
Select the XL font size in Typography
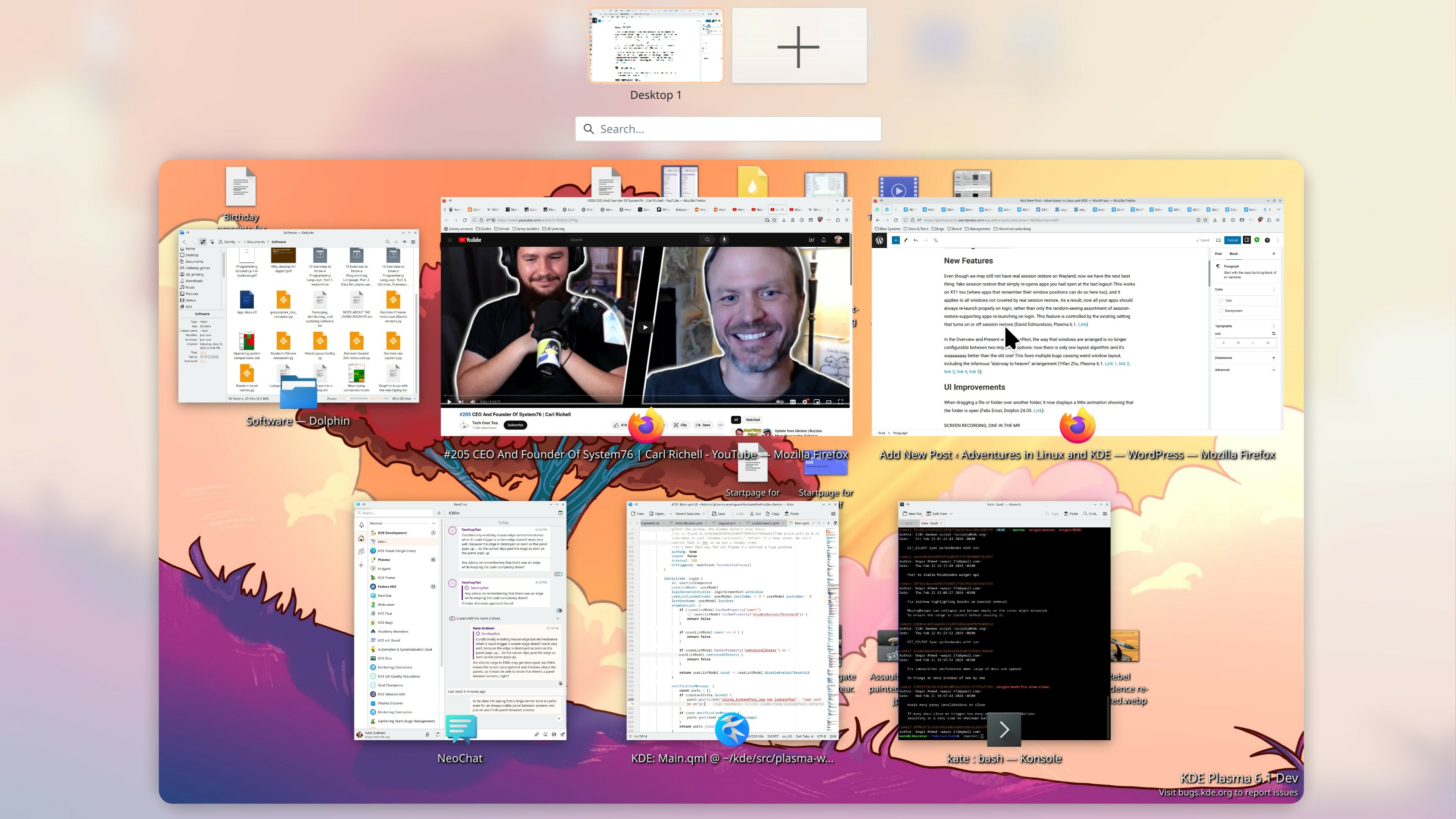pyautogui.click(x=1268, y=342)
